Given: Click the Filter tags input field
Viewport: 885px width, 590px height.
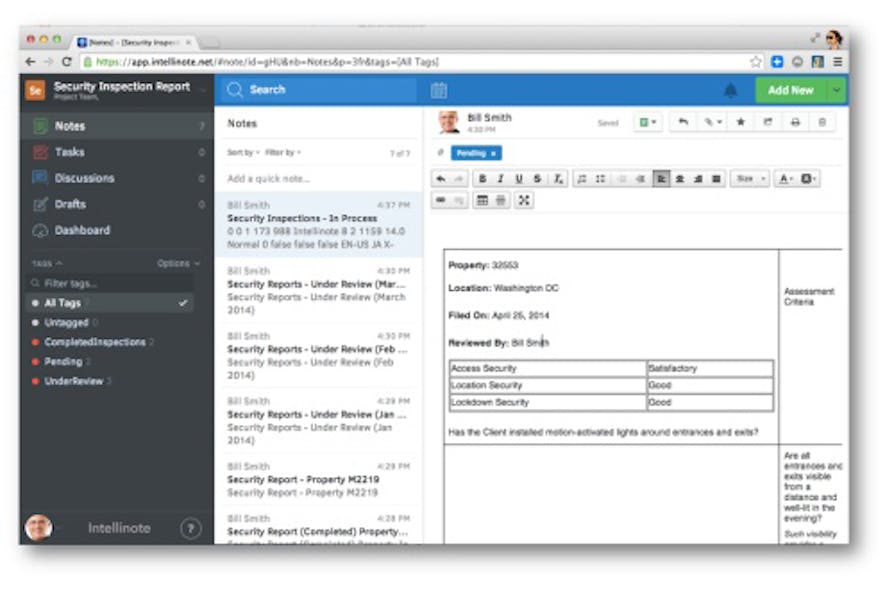Looking at the screenshot, I should coord(110,283).
